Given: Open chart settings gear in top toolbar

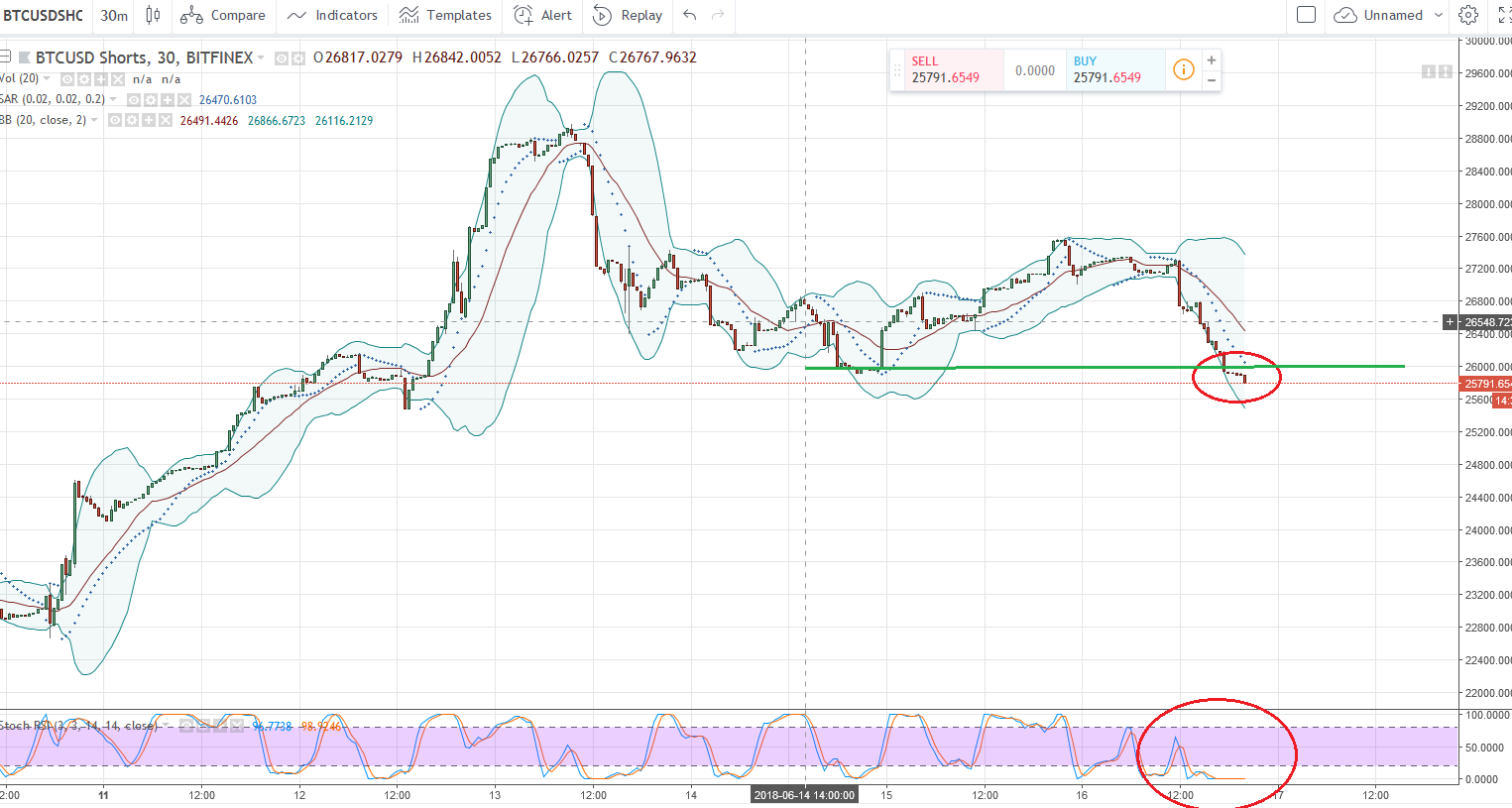Looking at the screenshot, I should pyautogui.click(x=1468, y=15).
